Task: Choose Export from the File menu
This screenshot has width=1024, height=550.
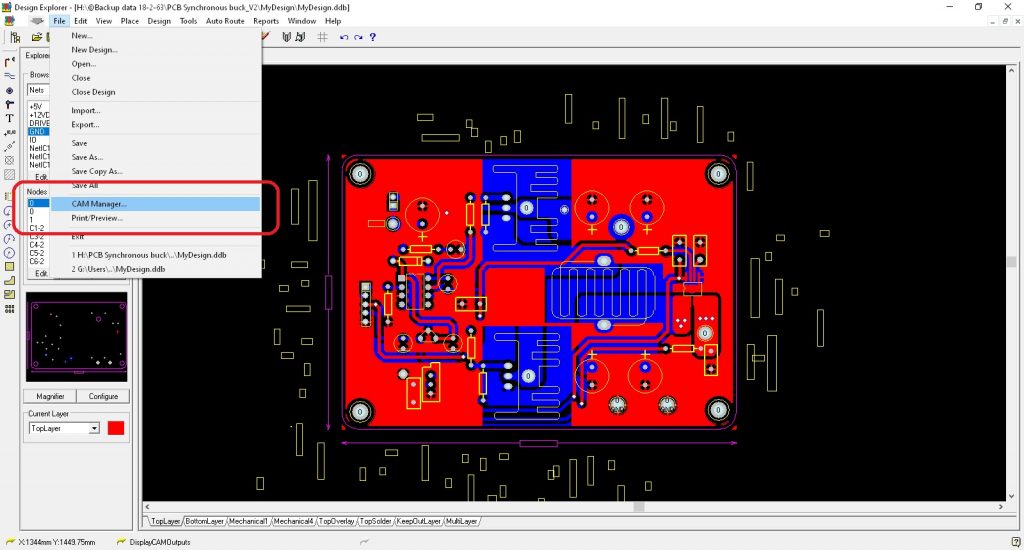Action: (x=156, y=125)
